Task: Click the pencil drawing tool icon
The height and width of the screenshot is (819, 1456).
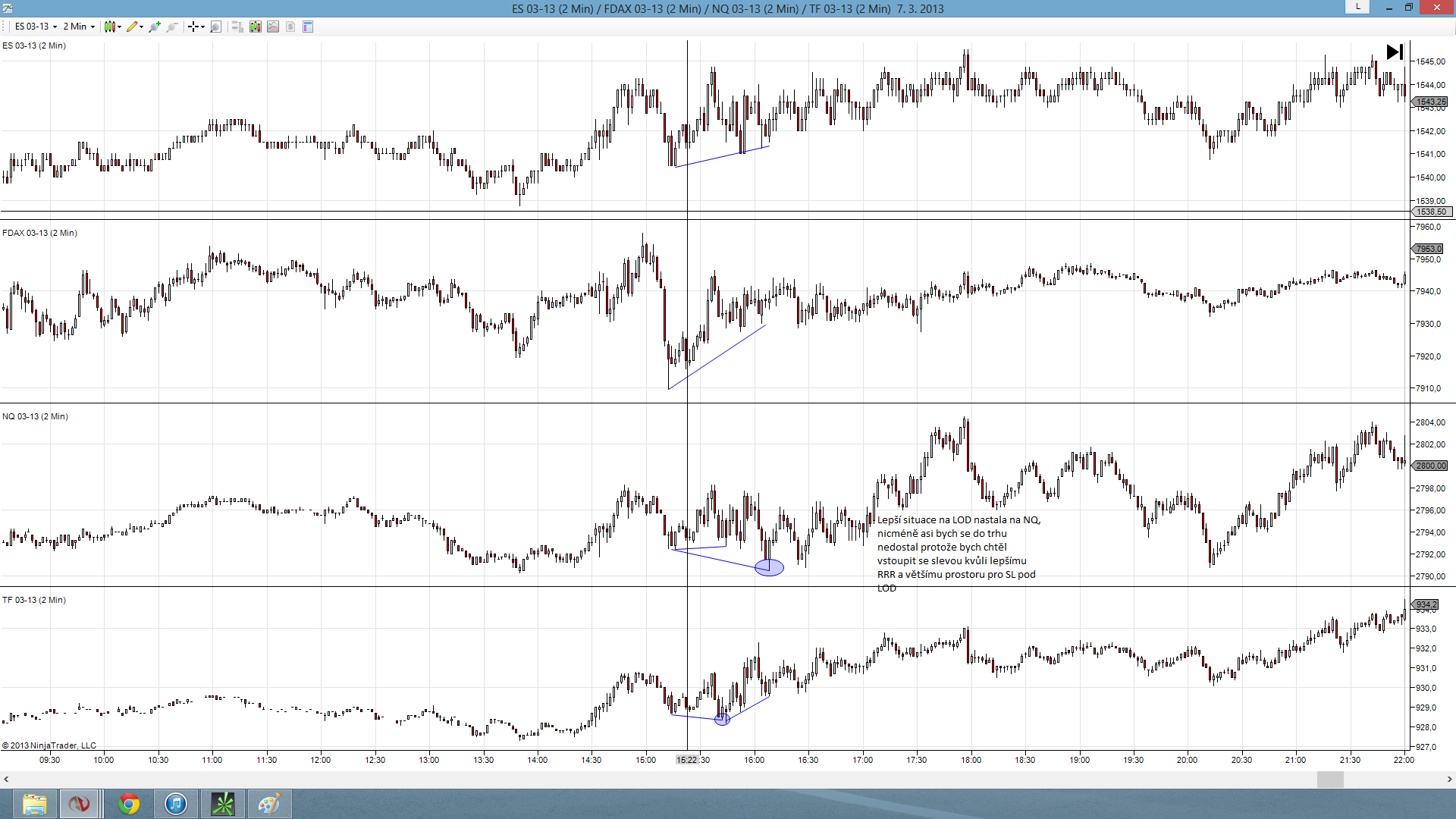Action: [132, 27]
